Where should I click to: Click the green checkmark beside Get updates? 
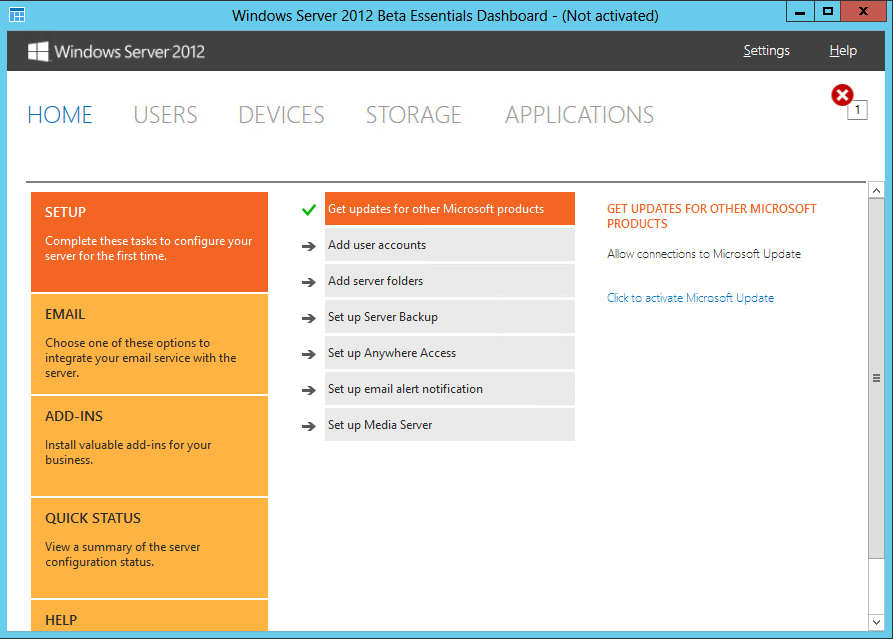coord(309,210)
